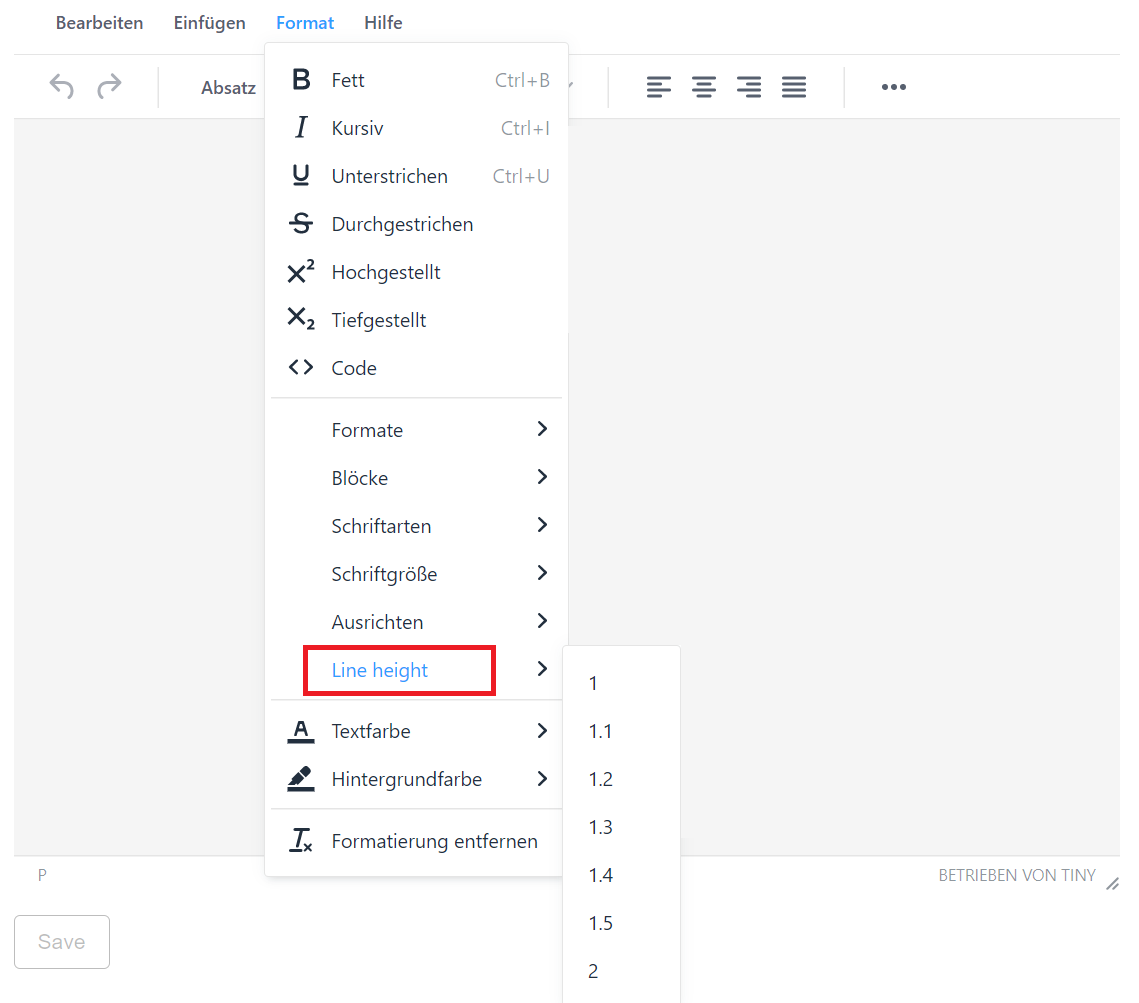This screenshot has width=1139, height=1003.
Task: Expand the Ausrichten submenu
Action: [x=378, y=621]
